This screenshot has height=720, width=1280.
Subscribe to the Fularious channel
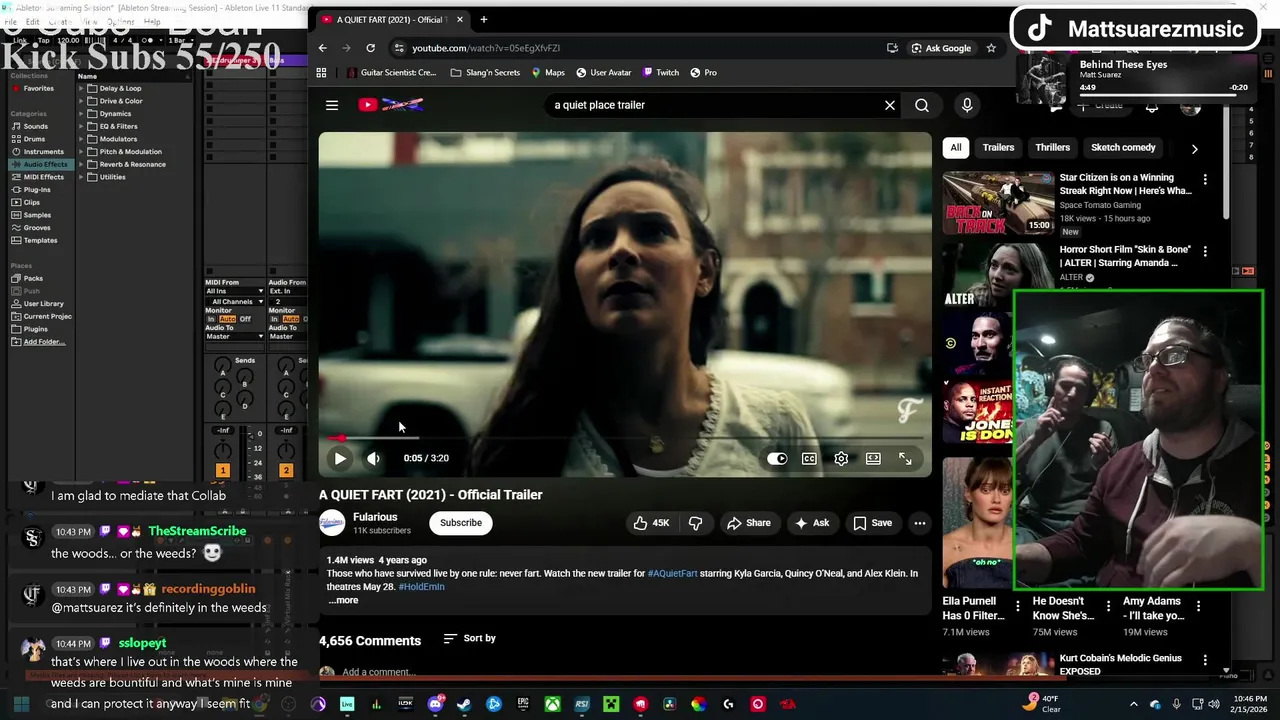click(461, 523)
